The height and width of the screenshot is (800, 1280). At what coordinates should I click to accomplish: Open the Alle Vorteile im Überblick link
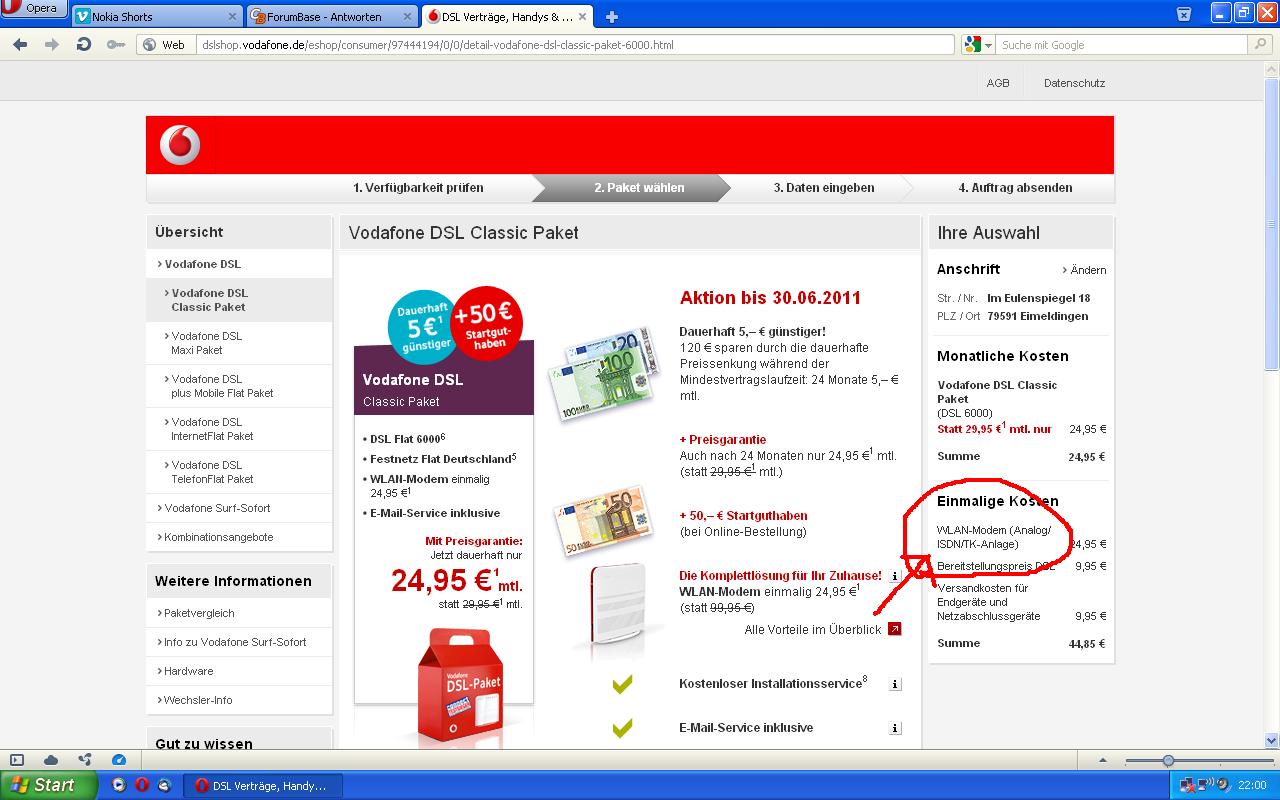[813, 629]
